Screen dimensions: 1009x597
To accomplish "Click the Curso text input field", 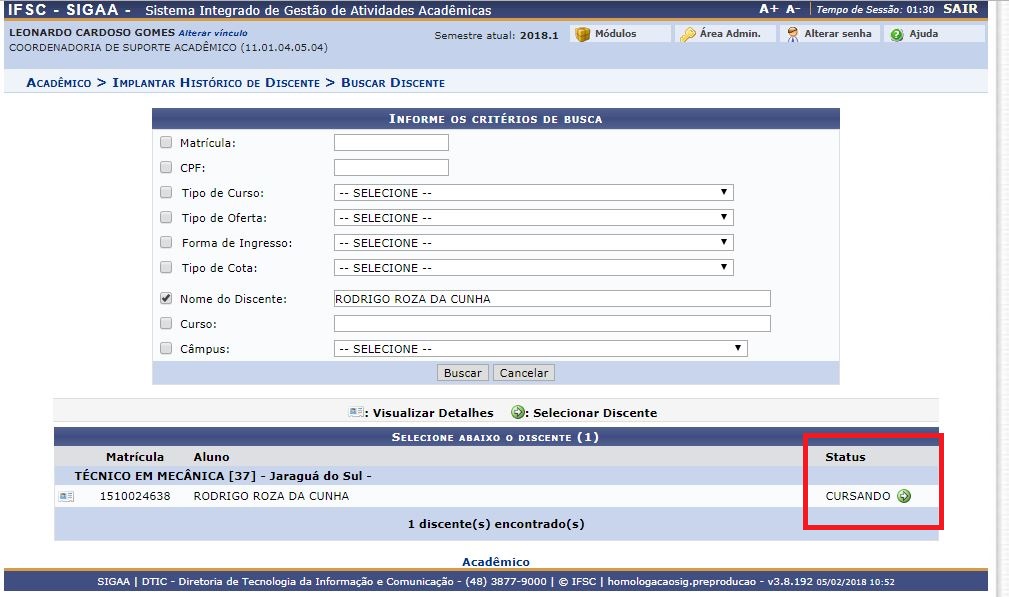I will point(552,324).
